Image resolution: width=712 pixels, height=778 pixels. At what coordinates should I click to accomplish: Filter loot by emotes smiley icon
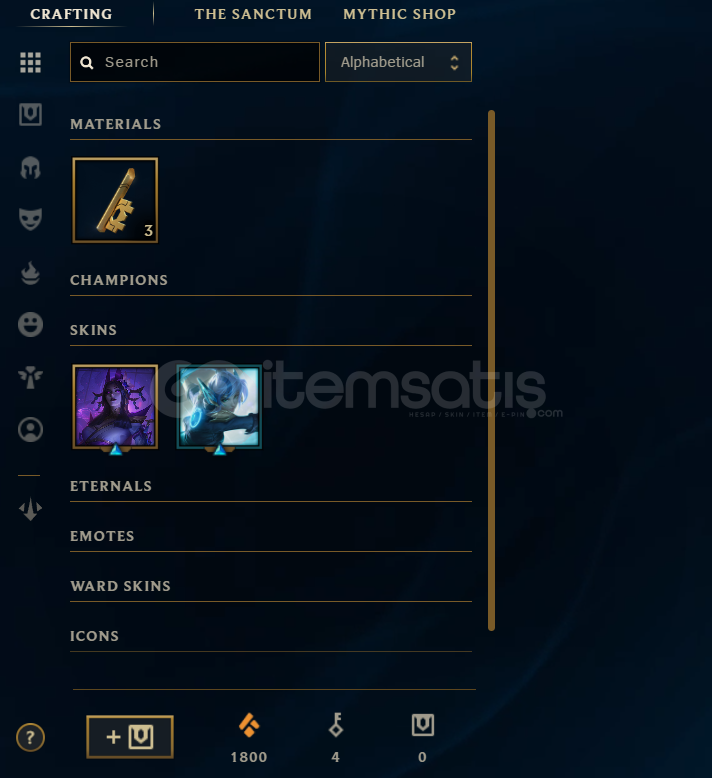(30, 324)
